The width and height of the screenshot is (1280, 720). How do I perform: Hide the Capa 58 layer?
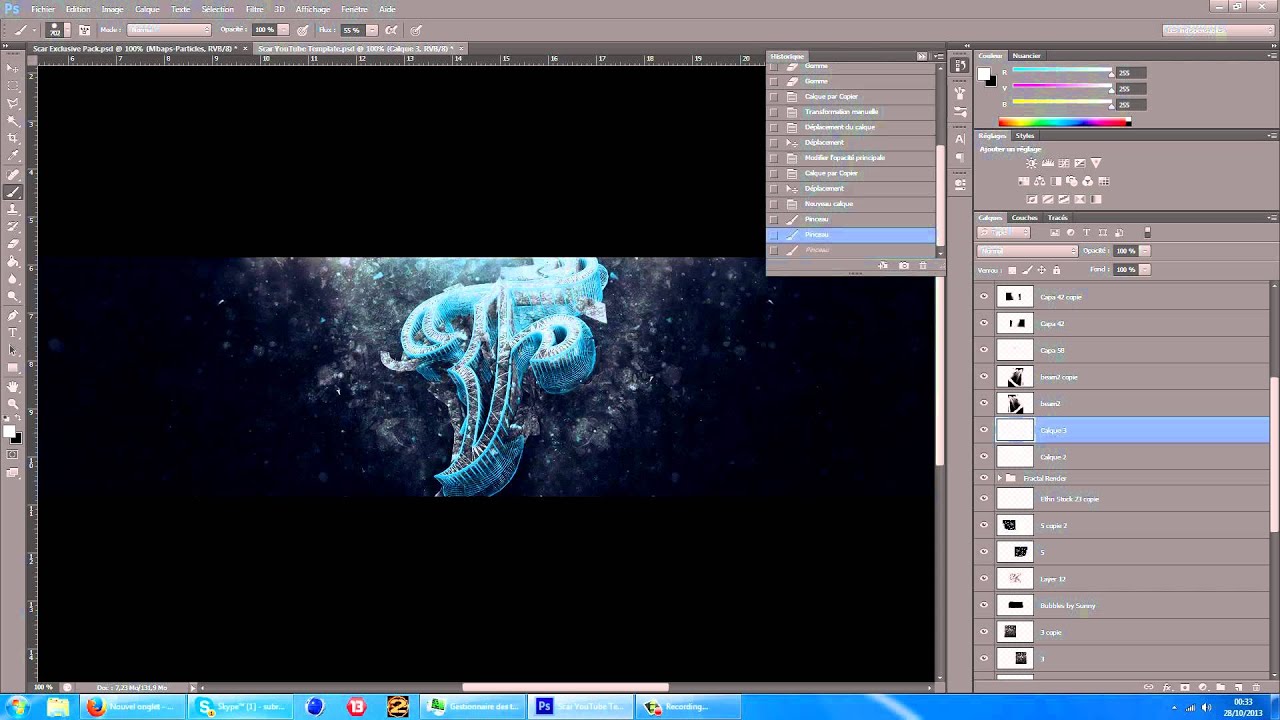(x=984, y=350)
